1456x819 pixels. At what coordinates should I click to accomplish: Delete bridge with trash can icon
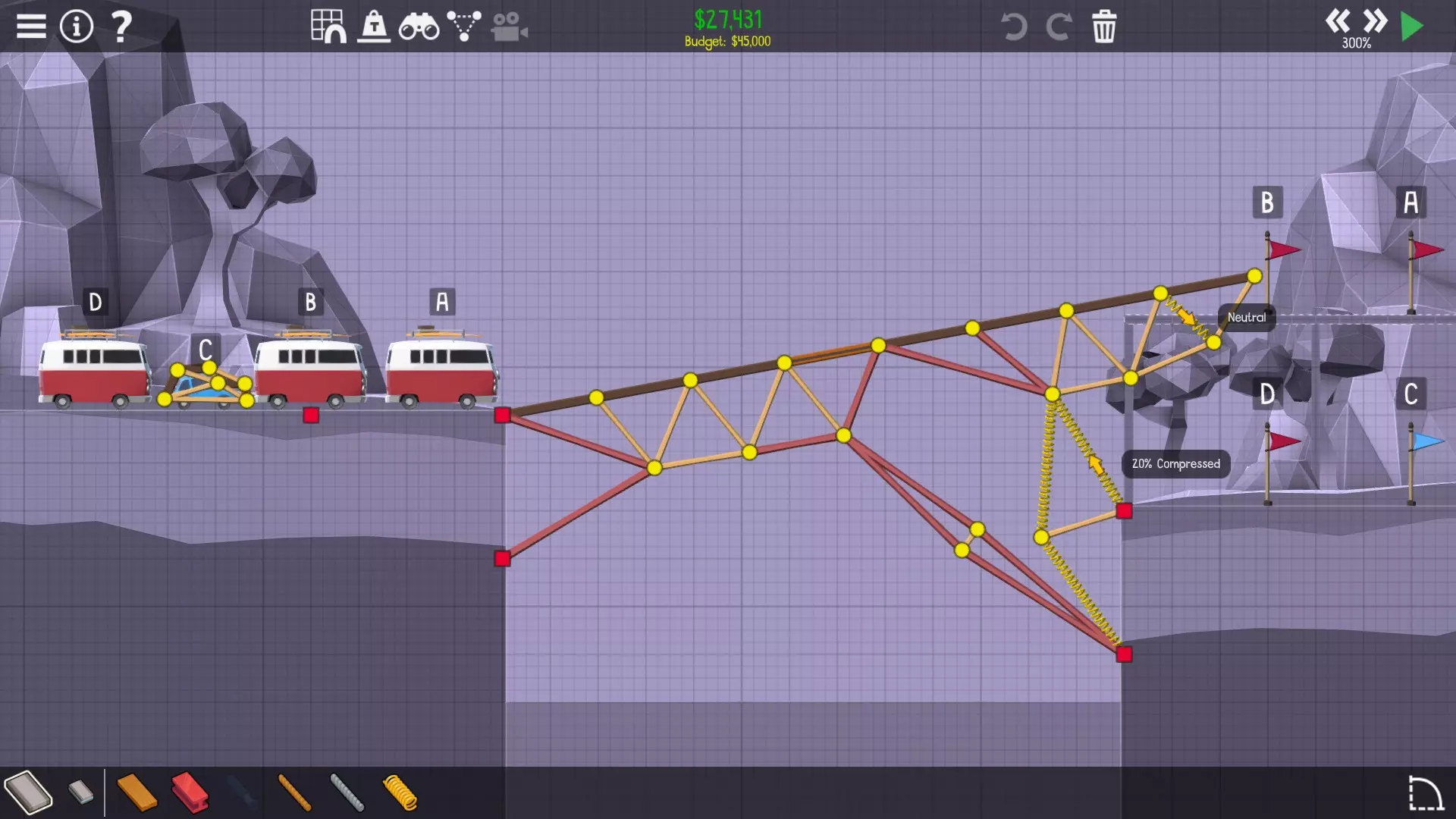point(1104,27)
